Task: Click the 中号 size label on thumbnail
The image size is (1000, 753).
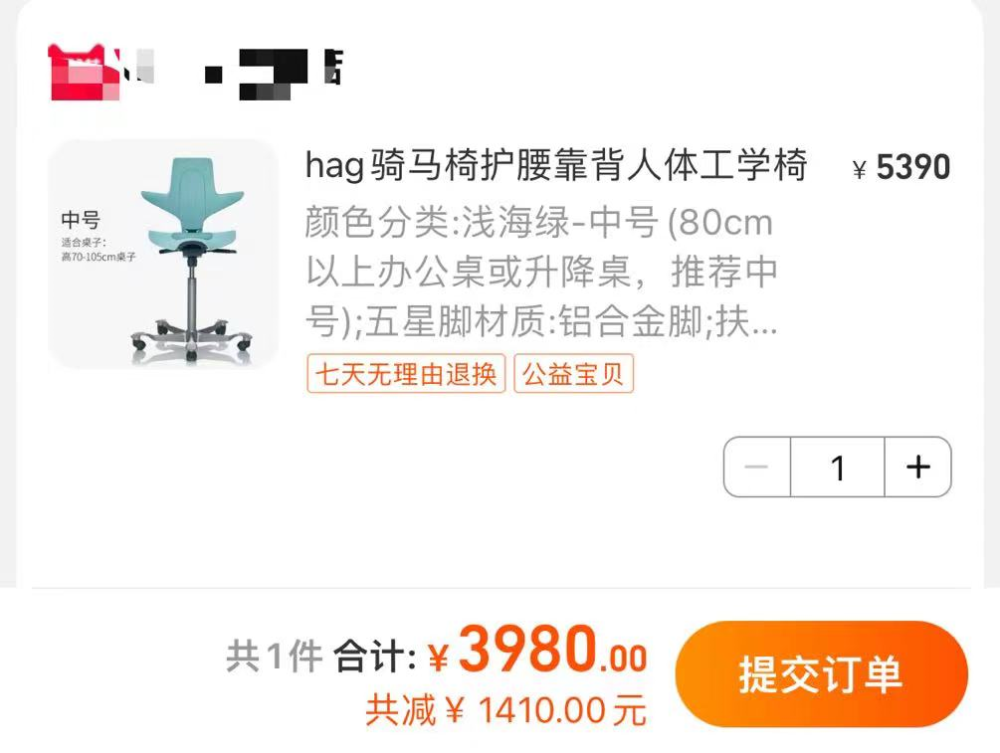Action: (81, 220)
